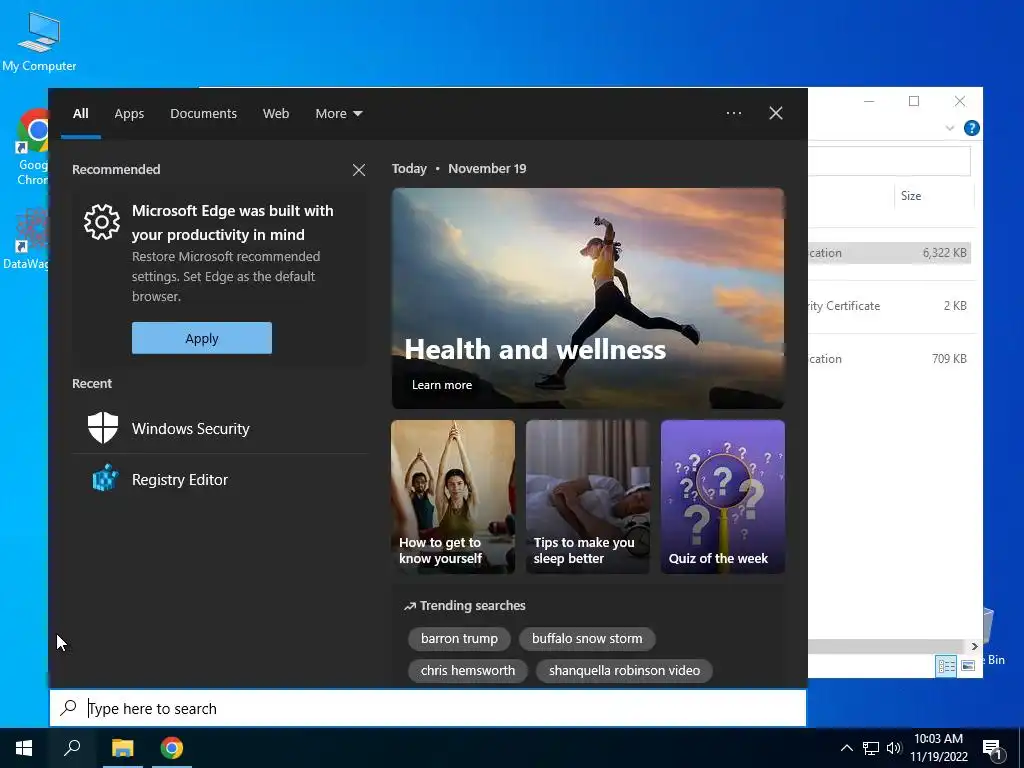
Task: Search trending topic shanquella robinson video
Action: pyautogui.click(x=624, y=671)
